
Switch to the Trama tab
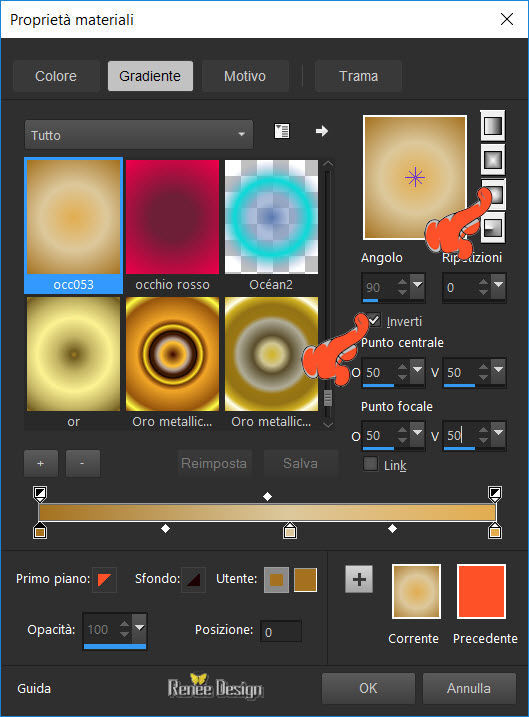tap(358, 76)
